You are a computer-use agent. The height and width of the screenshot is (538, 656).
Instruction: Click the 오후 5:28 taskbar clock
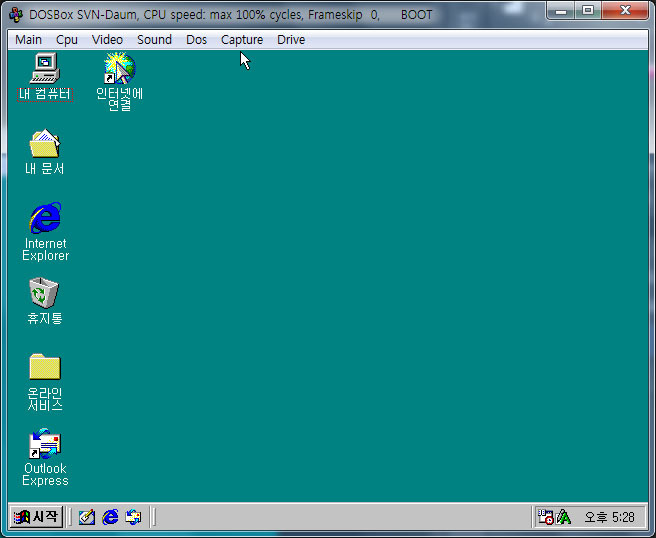(609, 518)
